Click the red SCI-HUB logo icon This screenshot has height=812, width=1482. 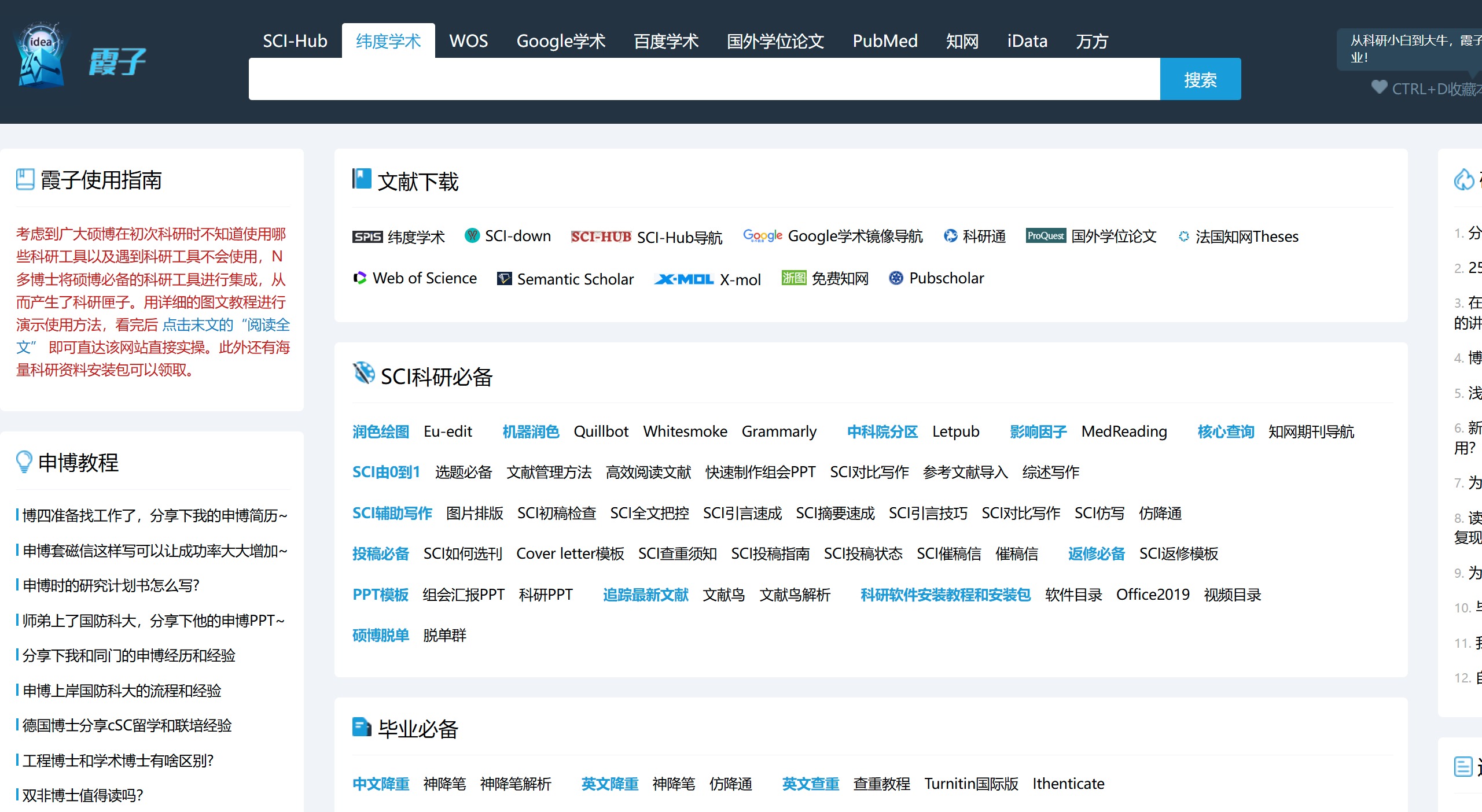(x=601, y=237)
